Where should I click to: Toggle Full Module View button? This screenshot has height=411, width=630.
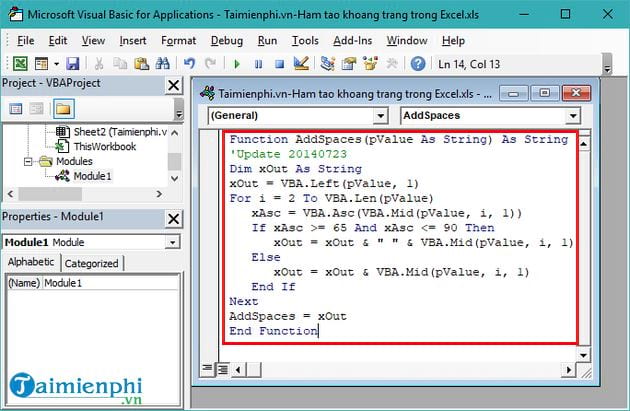pos(222,369)
